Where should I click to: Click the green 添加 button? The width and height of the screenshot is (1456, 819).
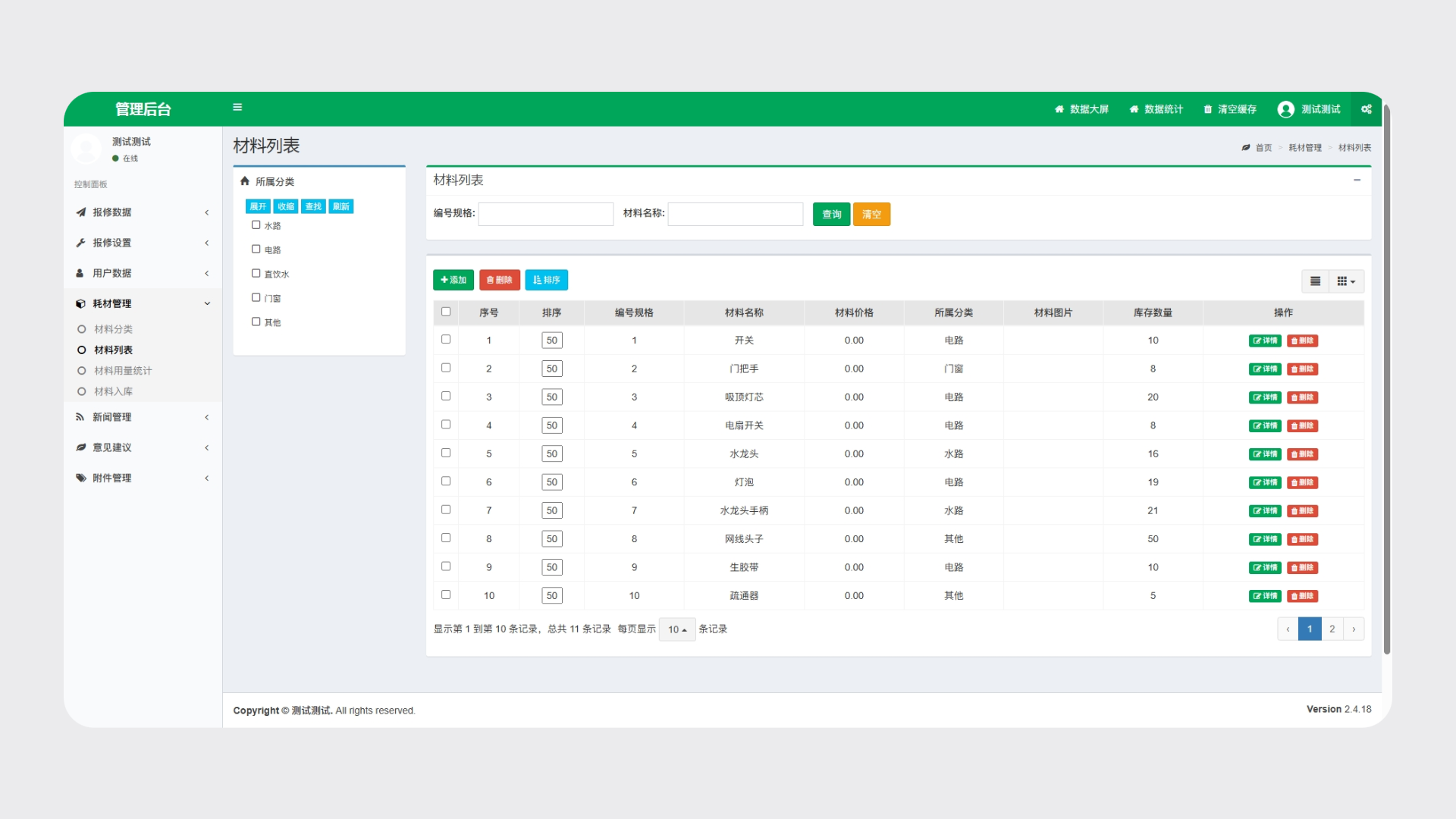[453, 280]
